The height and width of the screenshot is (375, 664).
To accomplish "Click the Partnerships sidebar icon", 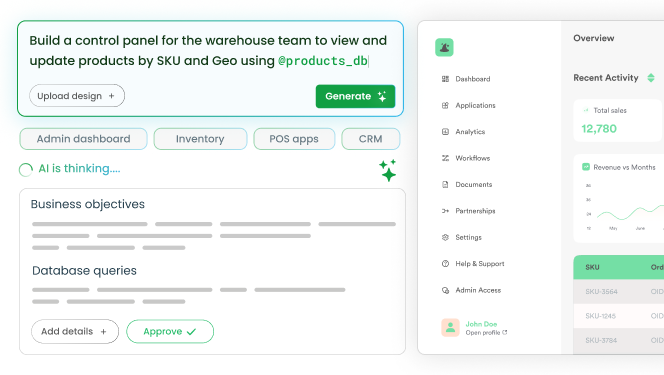I will 445,211.
